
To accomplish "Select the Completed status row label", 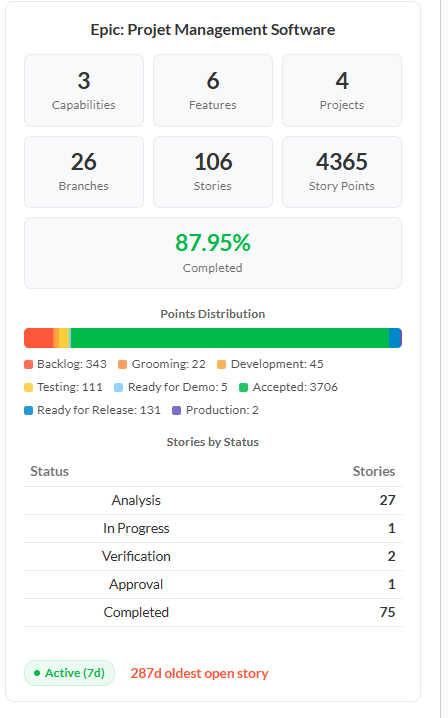I will click(x=136, y=612).
